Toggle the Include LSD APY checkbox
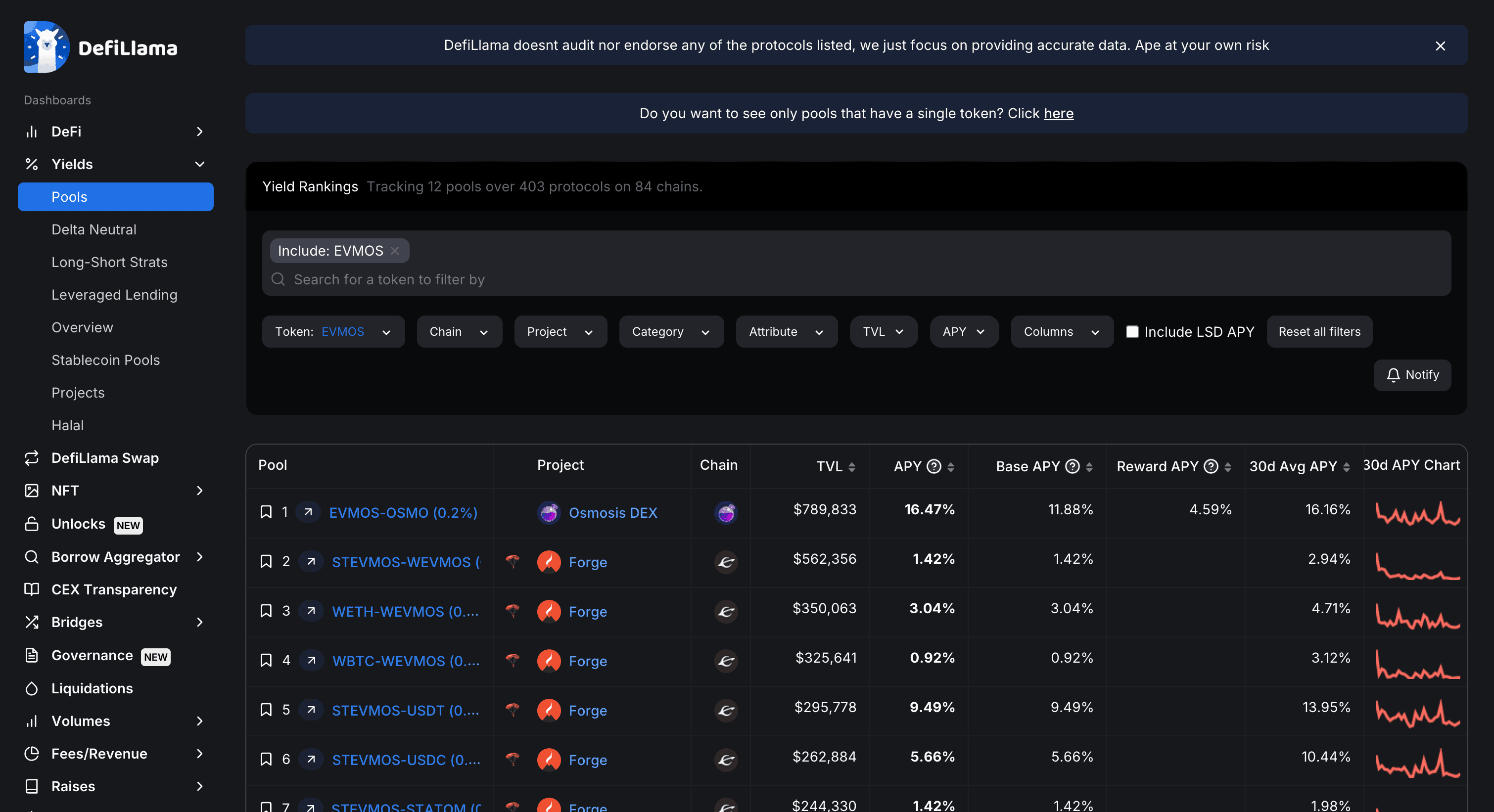This screenshot has width=1494, height=812. tap(1131, 331)
